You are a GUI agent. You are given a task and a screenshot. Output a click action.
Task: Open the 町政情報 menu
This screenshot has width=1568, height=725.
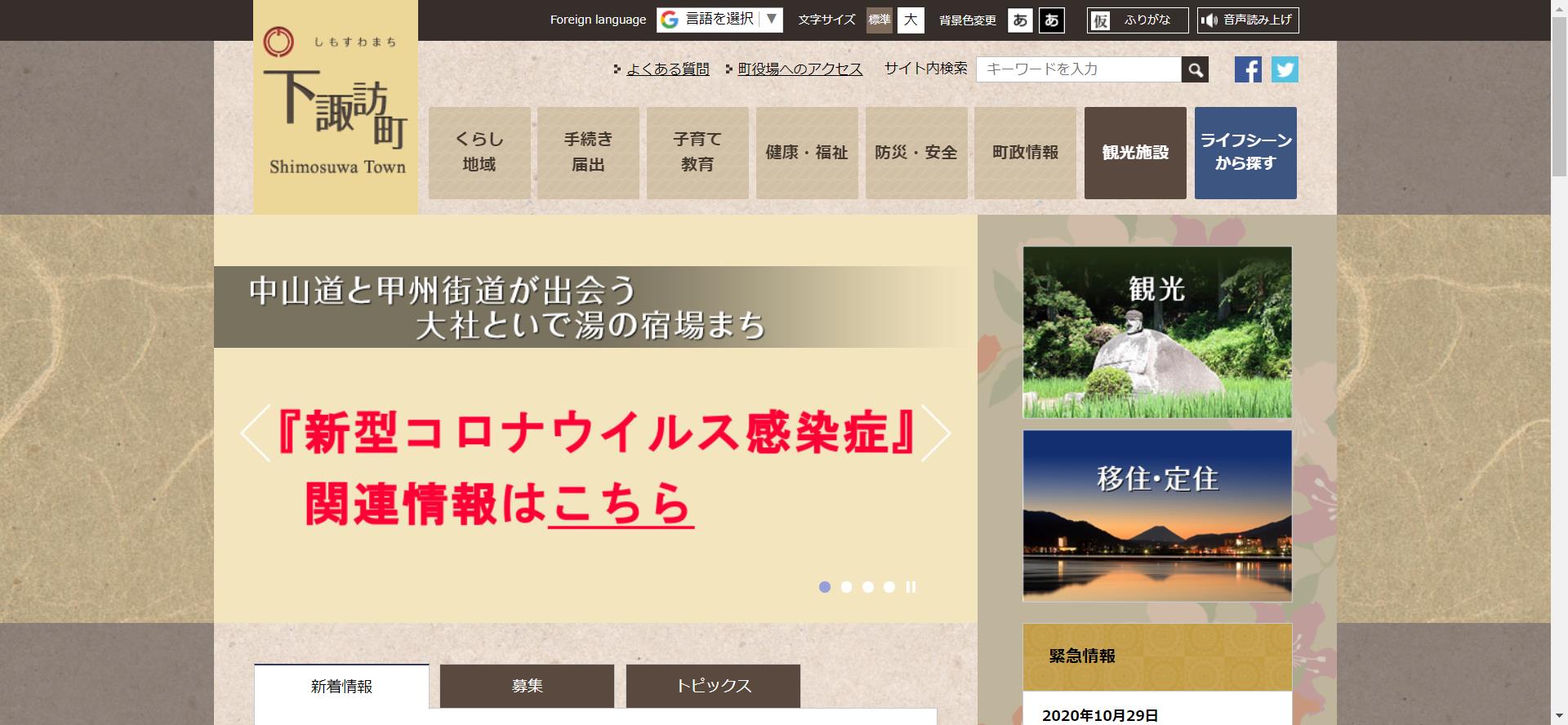tap(1025, 153)
